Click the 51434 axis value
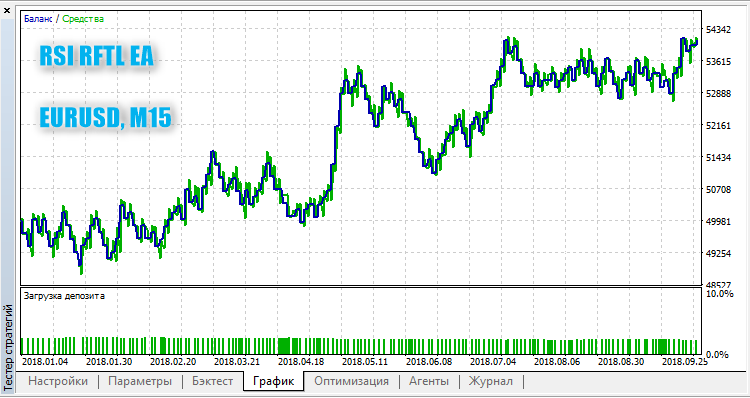 click(x=718, y=157)
